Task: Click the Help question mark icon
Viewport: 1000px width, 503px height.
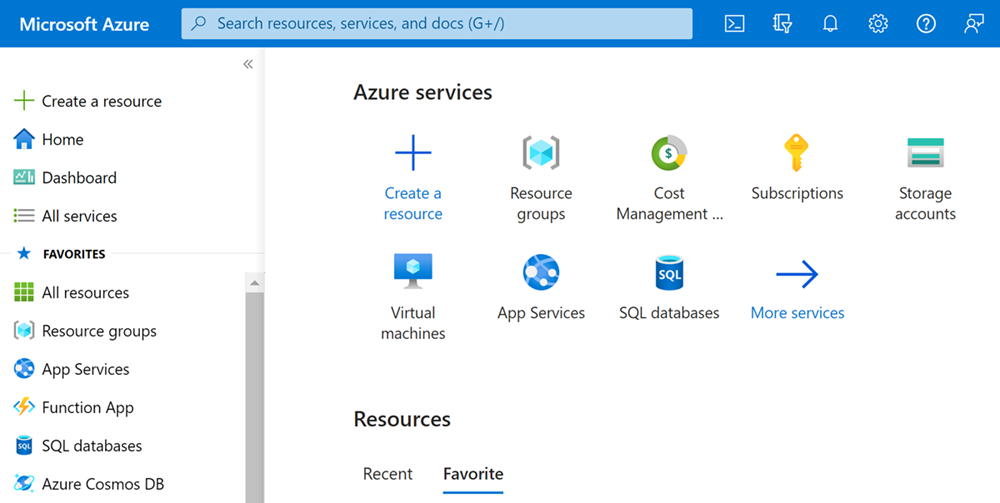Action: (926, 24)
